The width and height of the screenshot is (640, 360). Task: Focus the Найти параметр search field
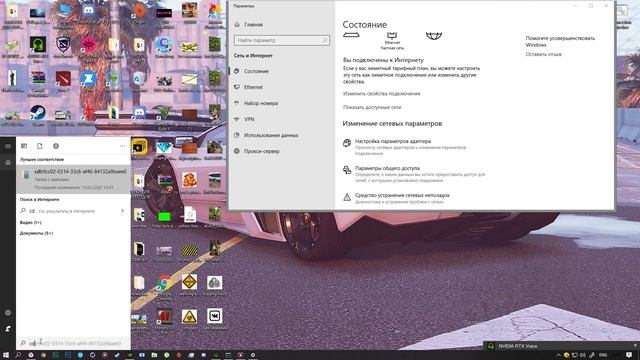[x=282, y=40]
